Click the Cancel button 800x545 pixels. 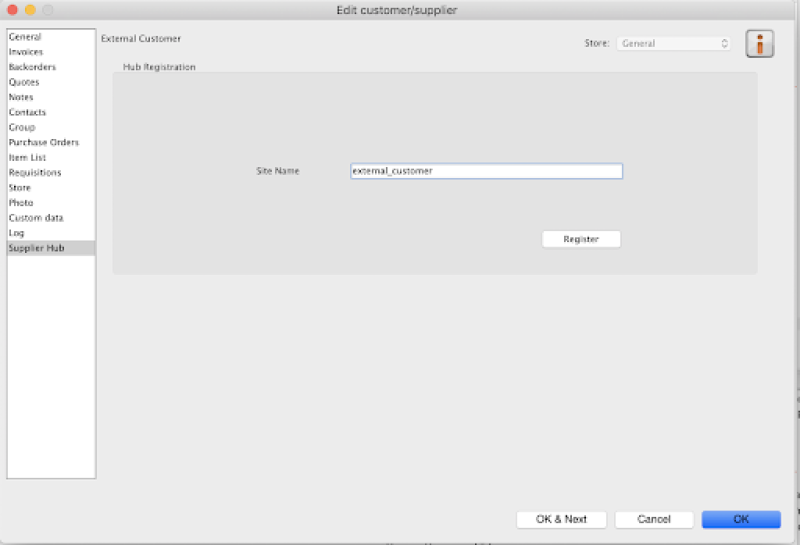tap(654, 520)
